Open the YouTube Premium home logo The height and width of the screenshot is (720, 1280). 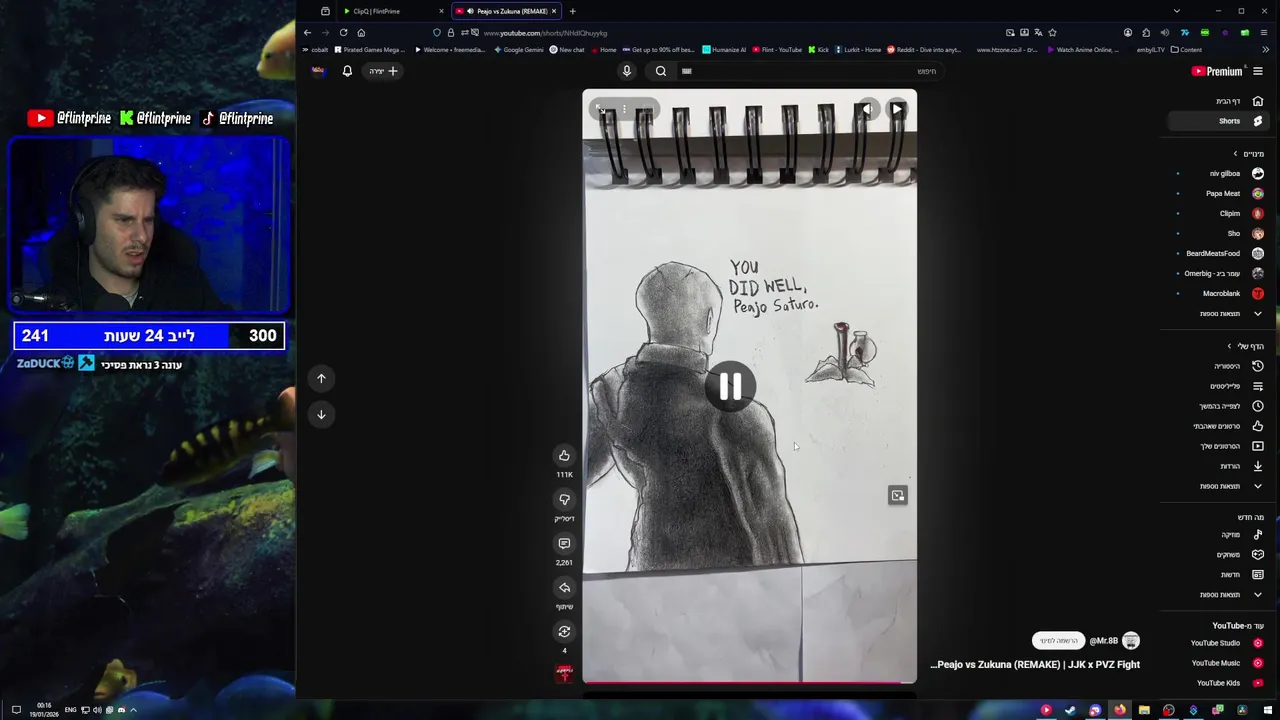(x=1217, y=71)
